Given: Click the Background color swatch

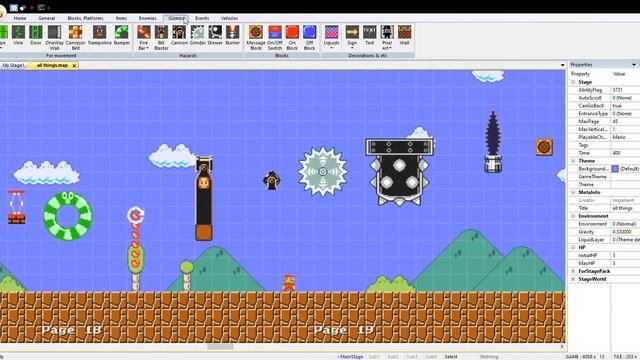Looking at the screenshot, I should tap(615, 169).
